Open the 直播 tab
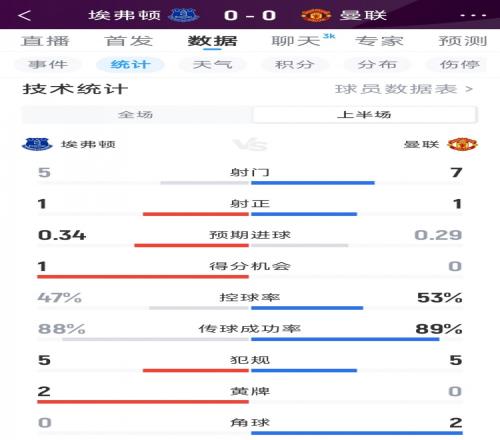Image resolution: width=500 pixels, height=440 pixels. (x=45, y=41)
